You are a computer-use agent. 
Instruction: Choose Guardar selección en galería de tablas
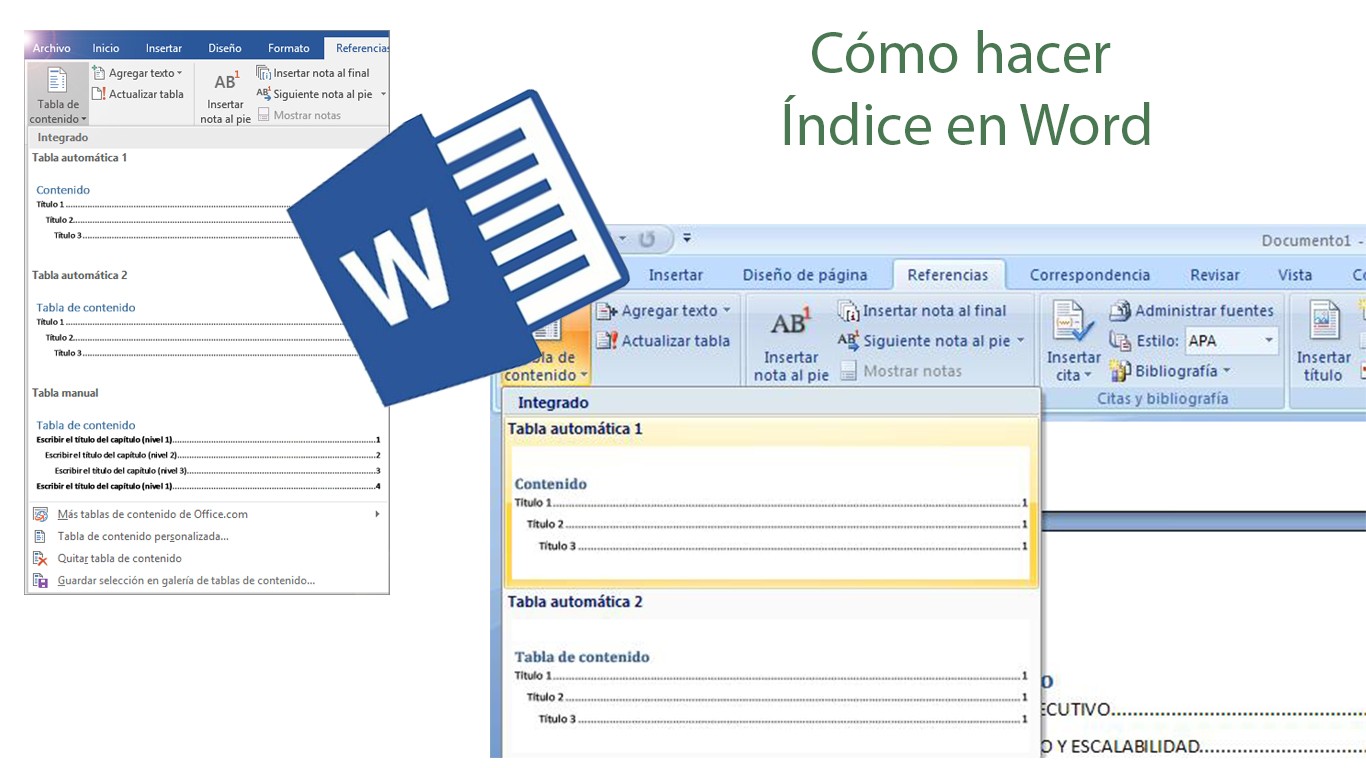(206, 580)
